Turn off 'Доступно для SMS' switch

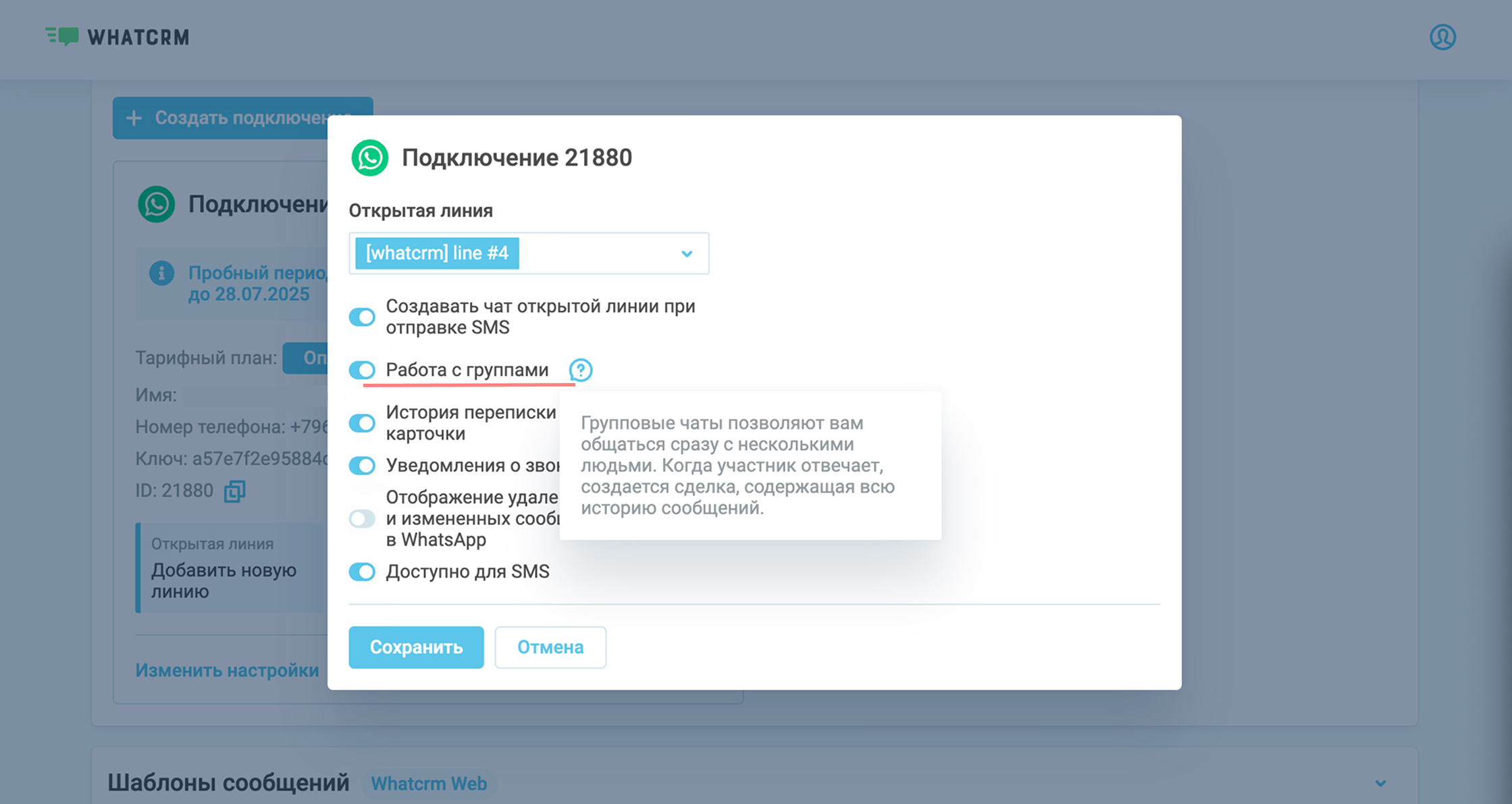click(362, 572)
